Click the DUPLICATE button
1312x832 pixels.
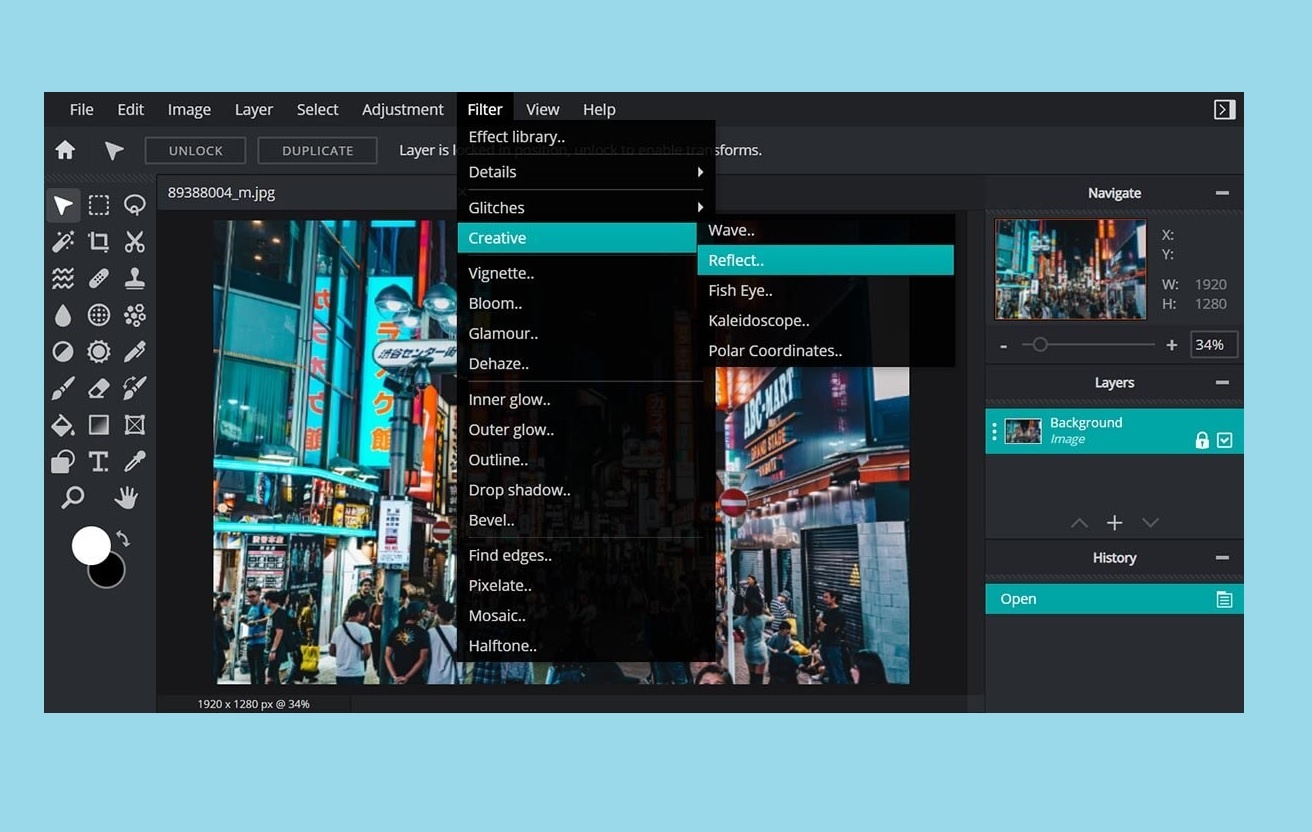coord(318,150)
